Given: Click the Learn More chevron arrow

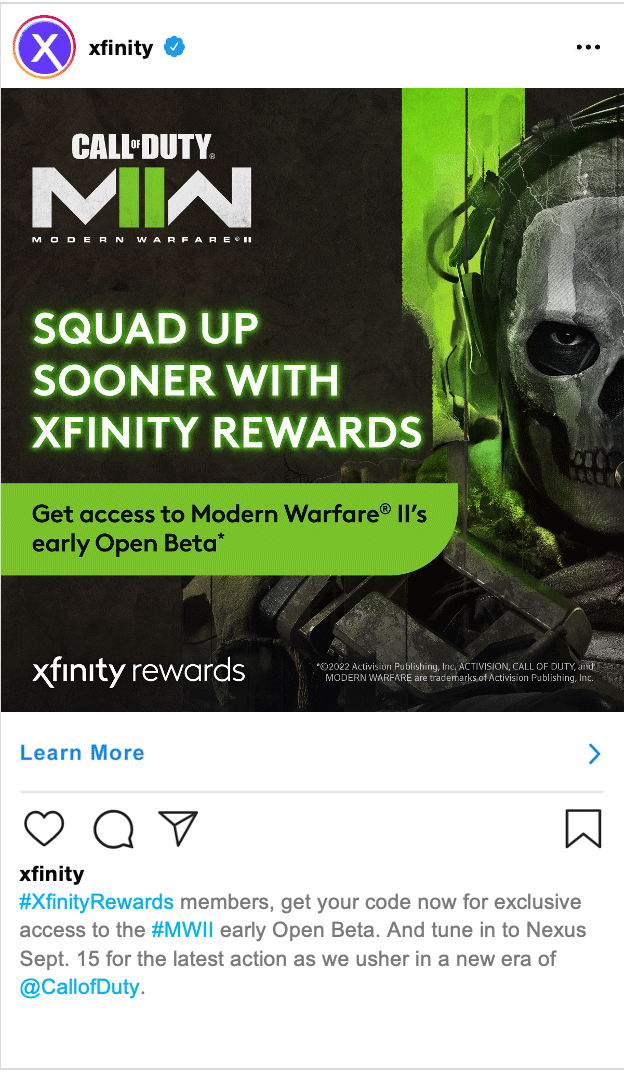Looking at the screenshot, I should tap(595, 753).
